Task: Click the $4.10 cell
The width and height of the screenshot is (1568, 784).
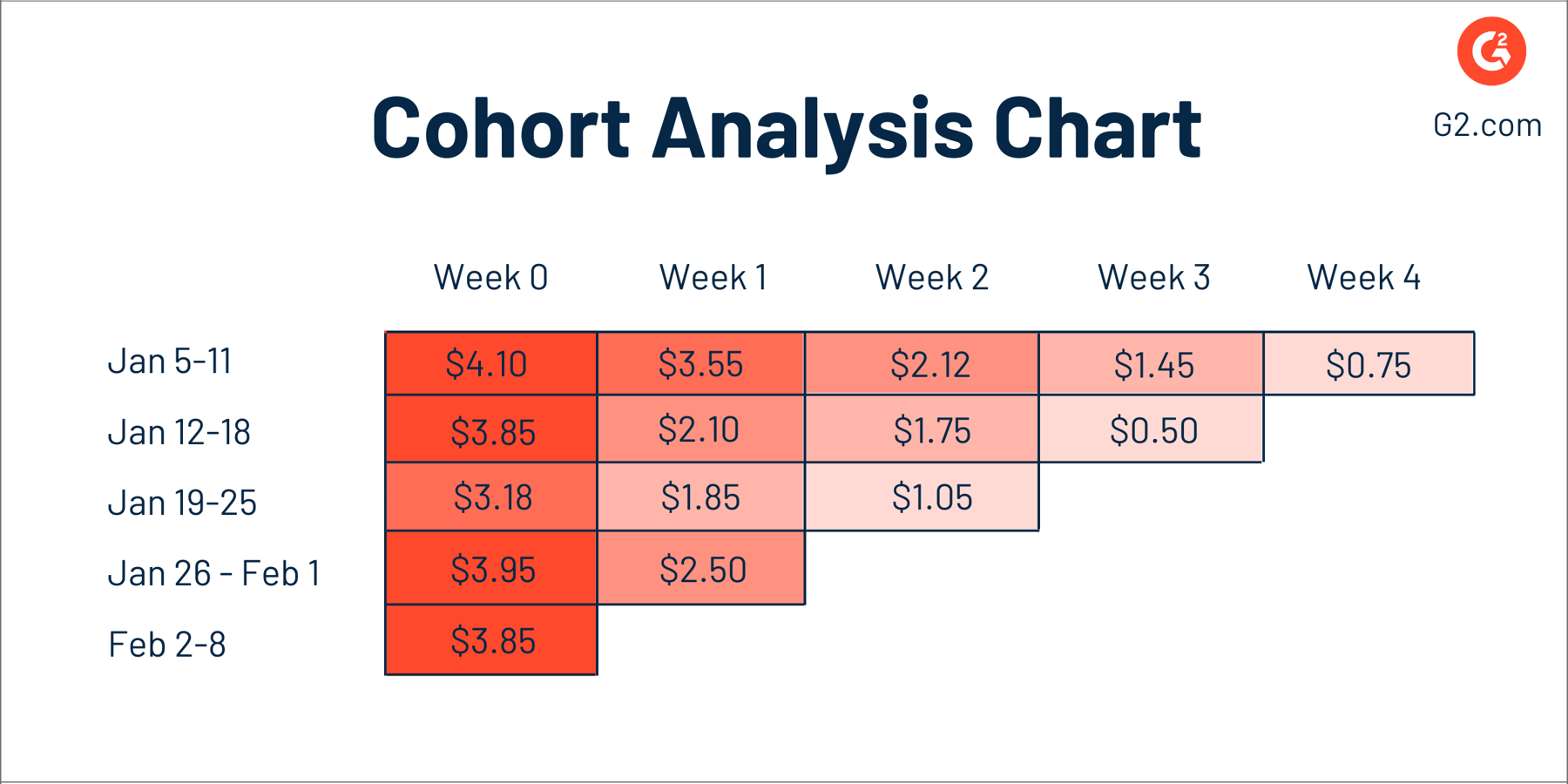Action: [490, 363]
